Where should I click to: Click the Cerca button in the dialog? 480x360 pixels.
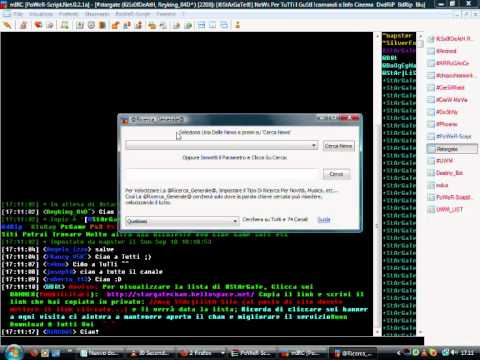coord(336,174)
